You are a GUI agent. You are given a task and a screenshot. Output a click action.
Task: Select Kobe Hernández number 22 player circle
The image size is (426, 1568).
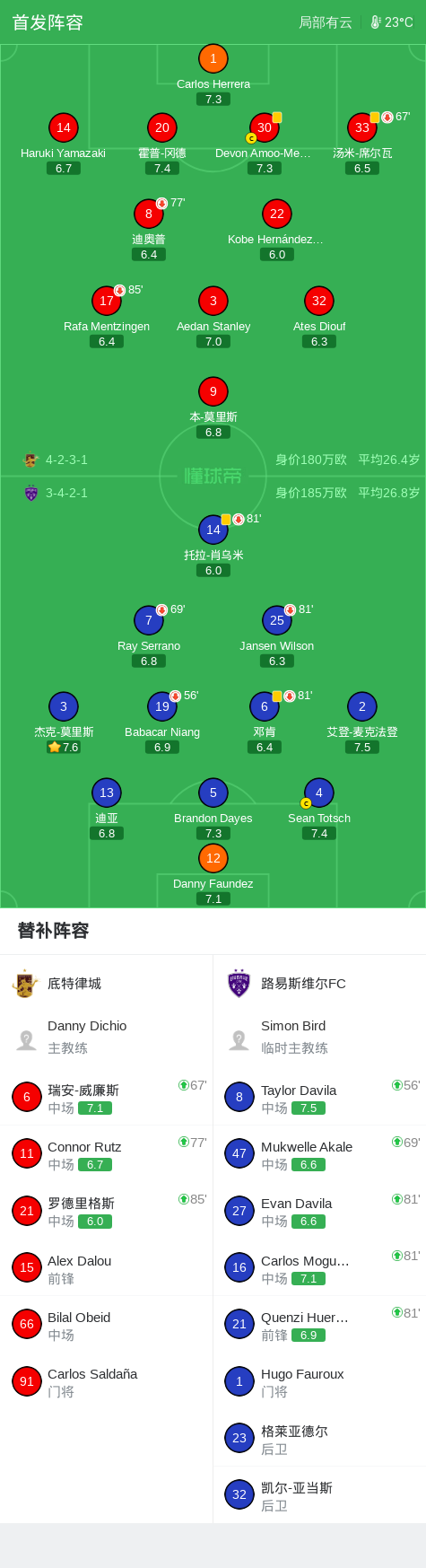pyautogui.click(x=277, y=214)
